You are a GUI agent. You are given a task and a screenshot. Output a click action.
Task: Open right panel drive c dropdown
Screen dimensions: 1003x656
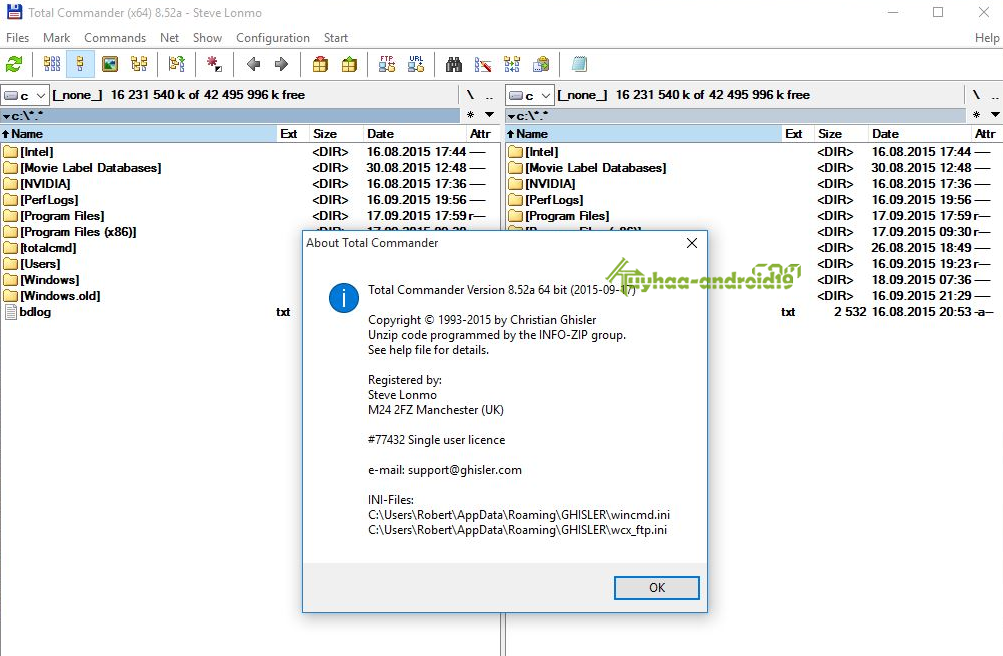(x=530, y=95)
